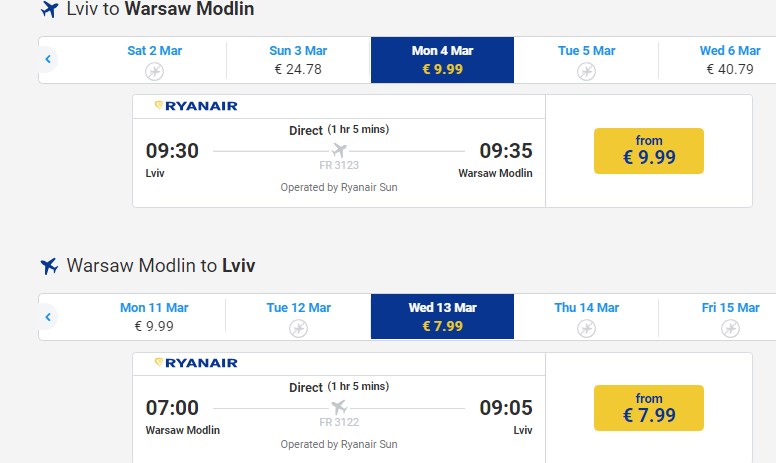
Task: Choose the Wed 6 Mar €40.79 date tab
Action: (729, 60)
